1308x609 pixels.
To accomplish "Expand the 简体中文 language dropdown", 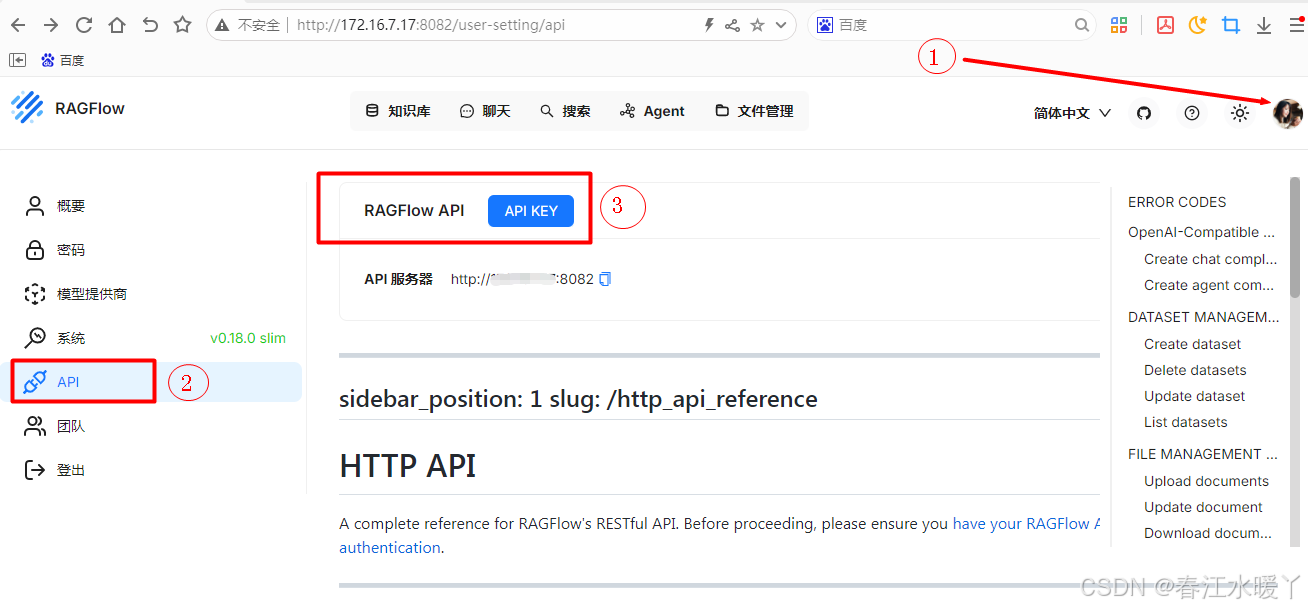I will [1072, 113].
